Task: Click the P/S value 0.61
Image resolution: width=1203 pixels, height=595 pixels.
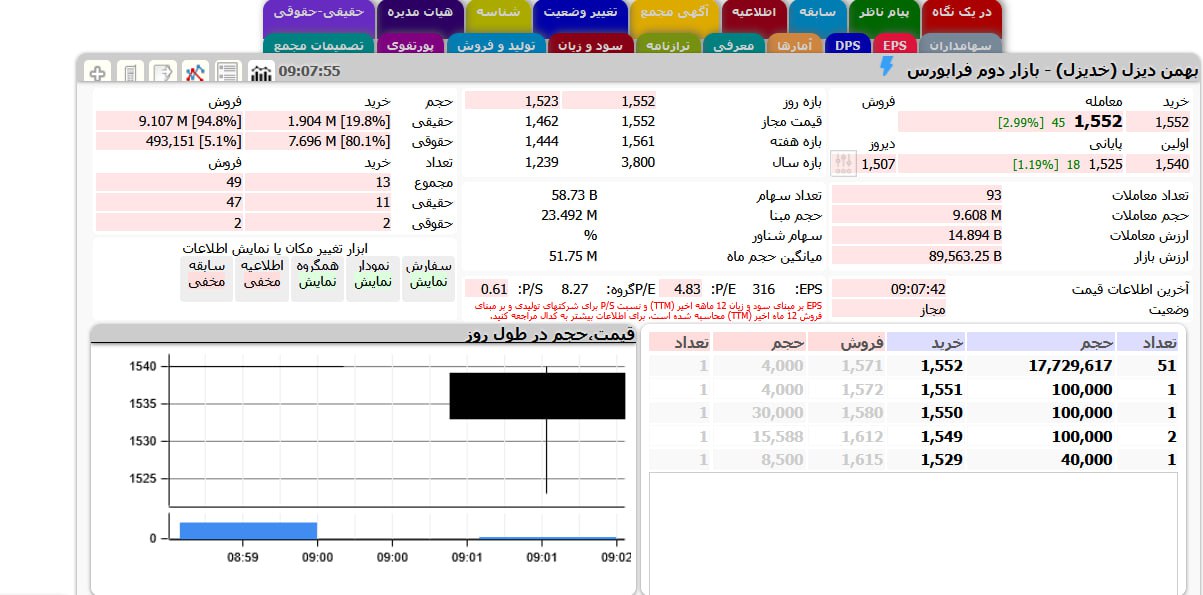Action: [494, 289]
